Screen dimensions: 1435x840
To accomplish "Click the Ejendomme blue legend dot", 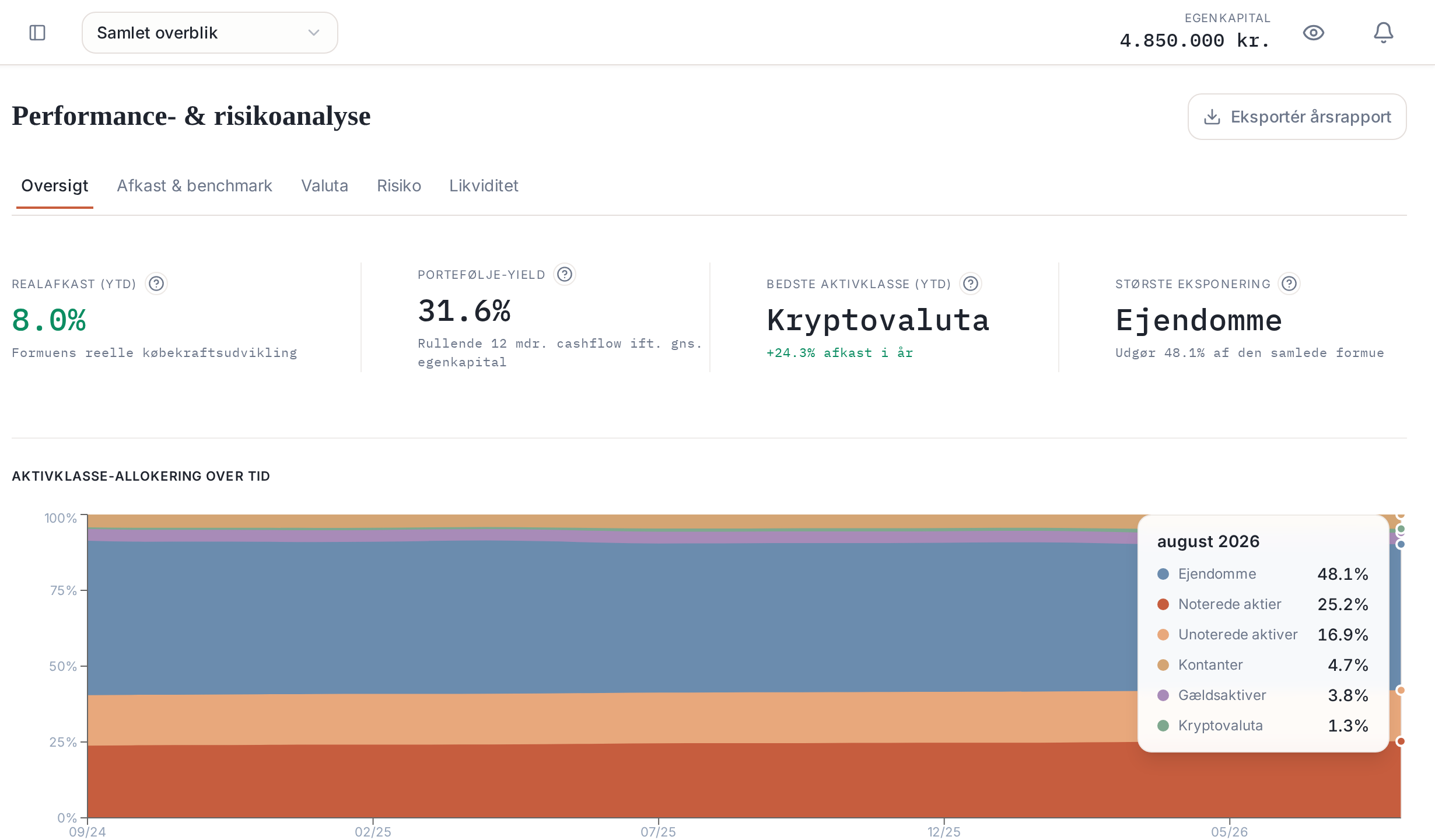I will pos(1163,574).
